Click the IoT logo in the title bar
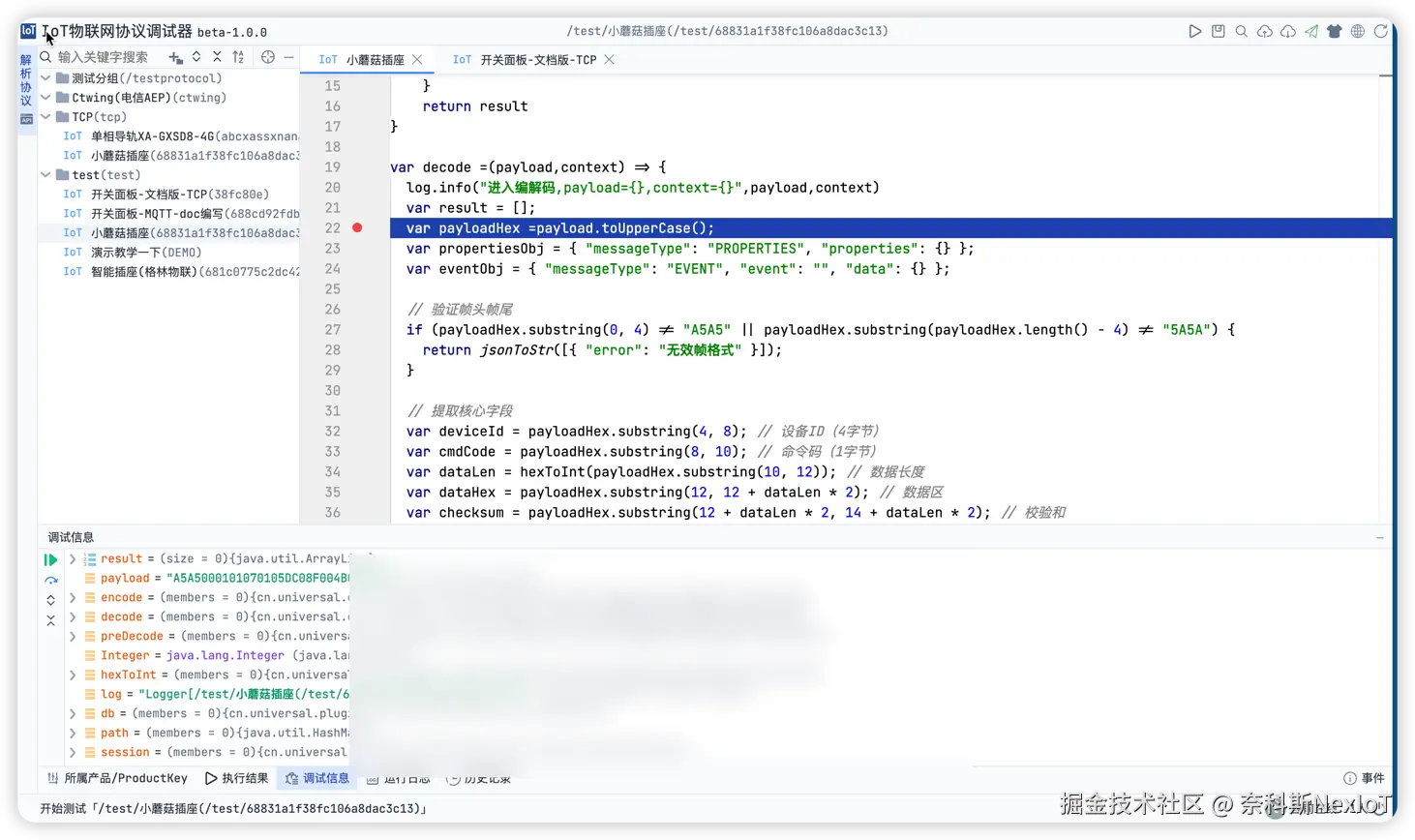 click(28, 31)
